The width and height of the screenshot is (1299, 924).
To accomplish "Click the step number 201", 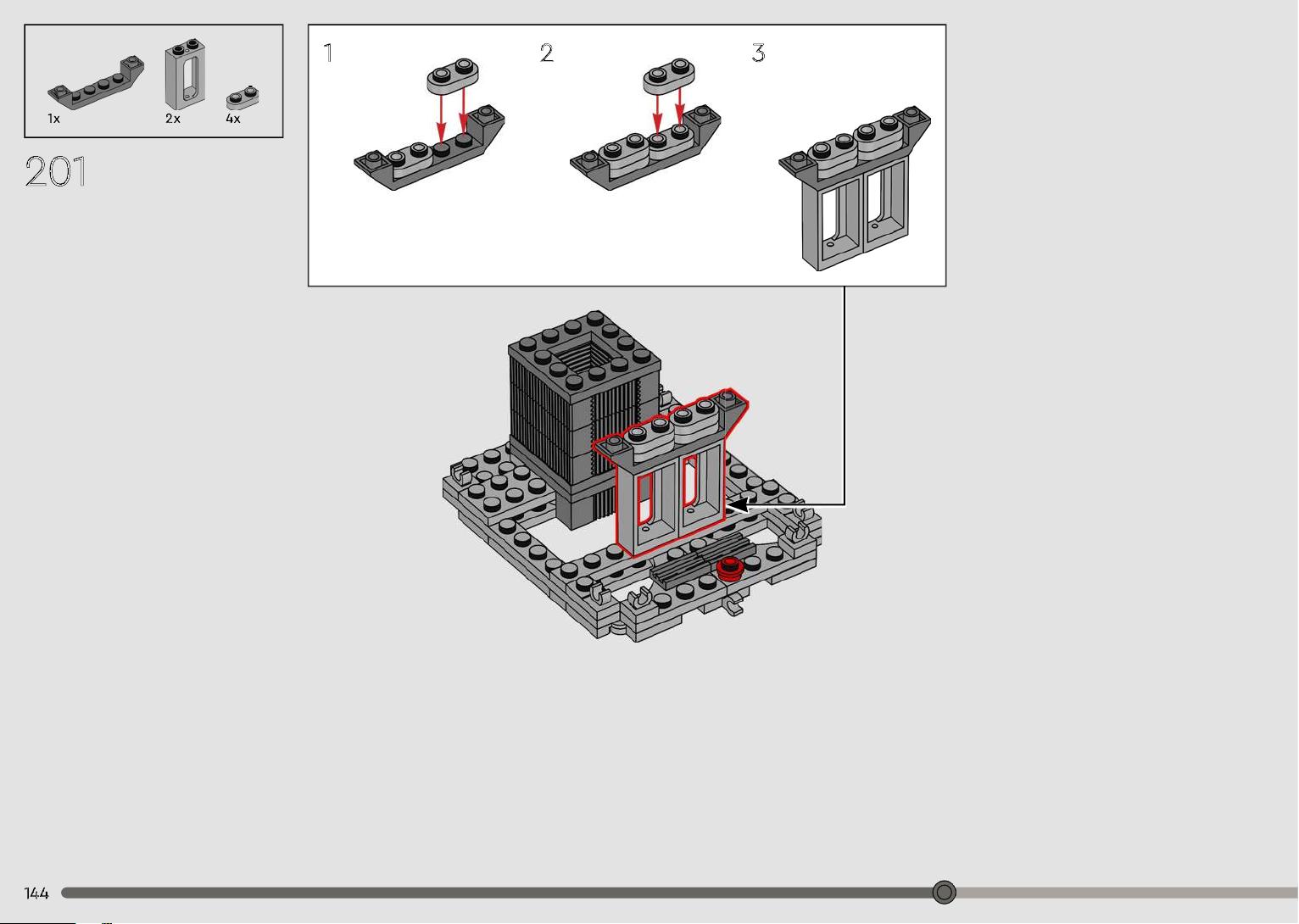I will click(x=56, y=172).
